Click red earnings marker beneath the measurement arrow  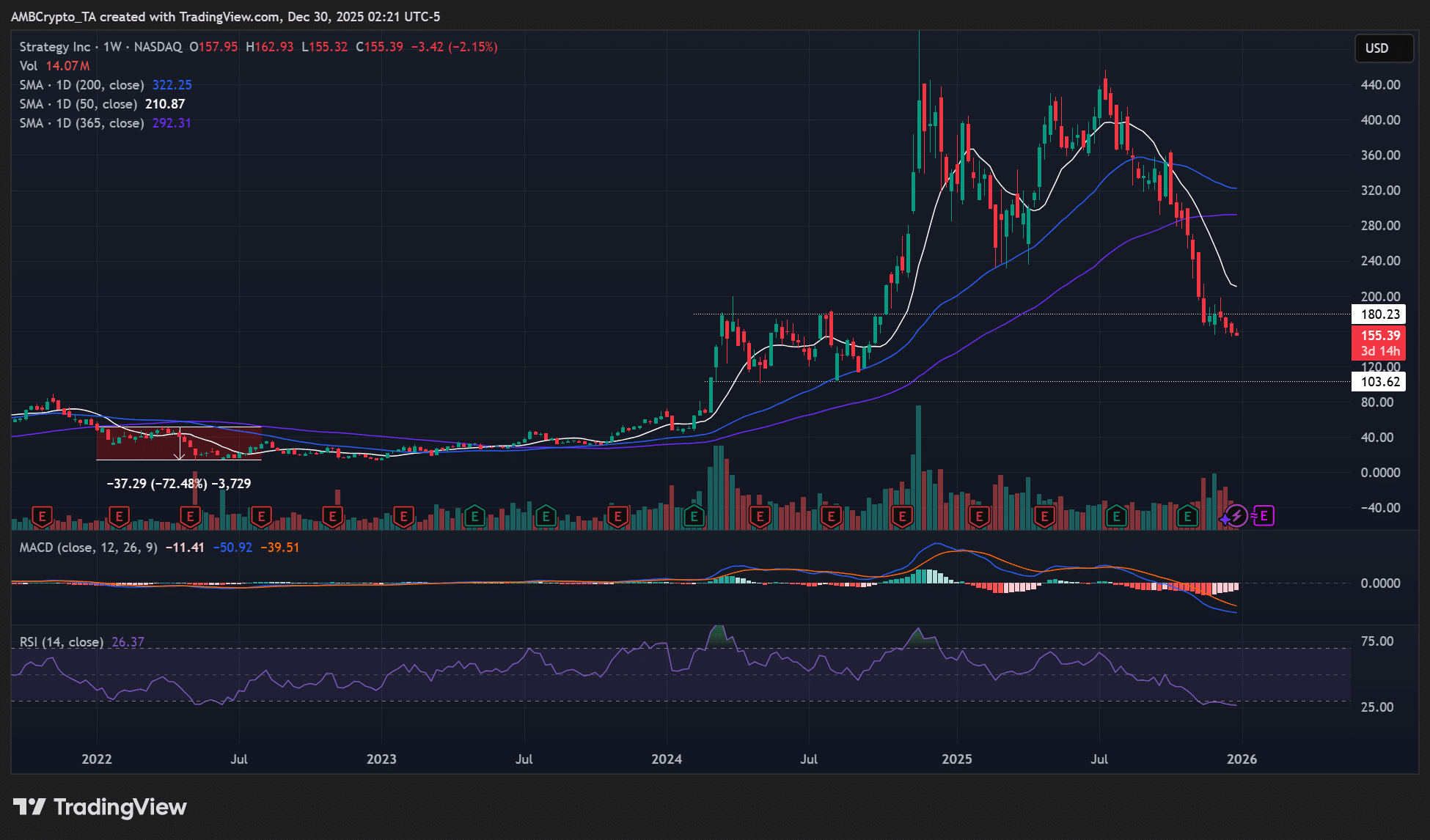(190, 517)
